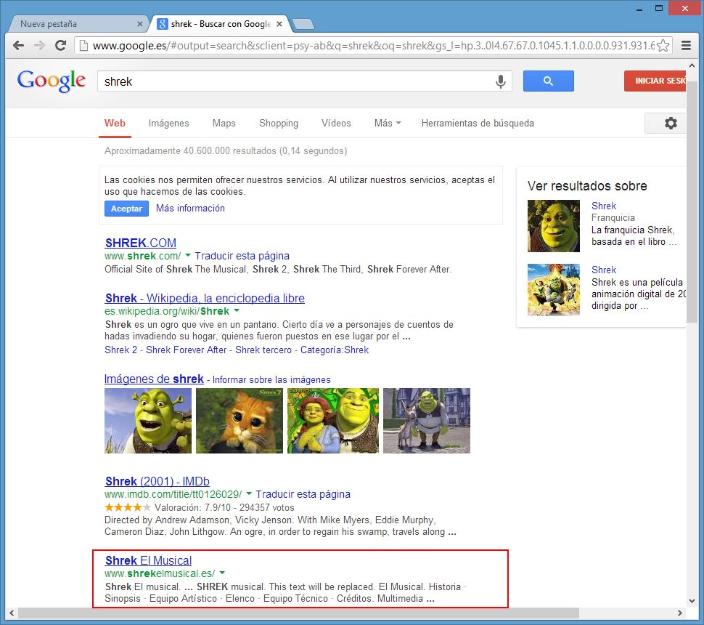
Task: Open the 'Shrek 2' sitelink
Action: click(x=120, y=350)
